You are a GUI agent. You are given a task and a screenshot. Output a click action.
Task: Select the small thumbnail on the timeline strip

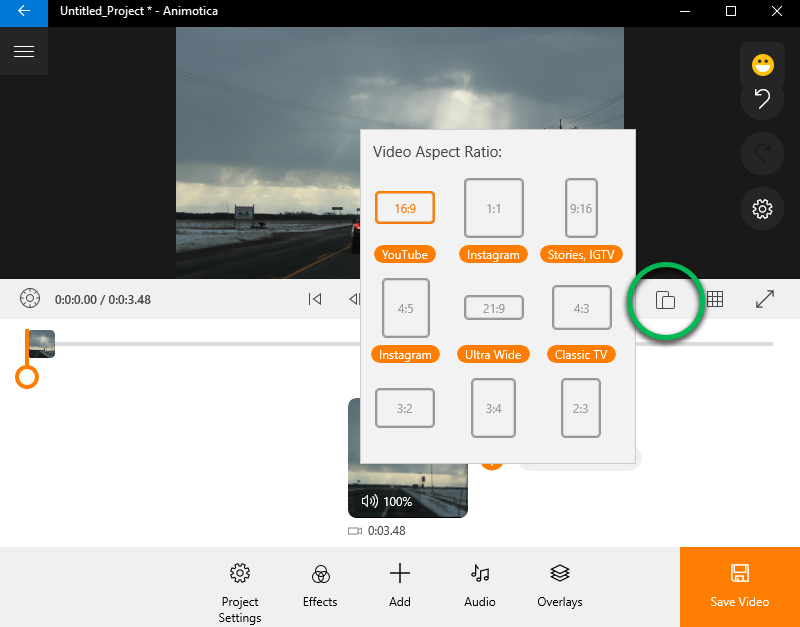pyautogui.click(x=41, y=344)
